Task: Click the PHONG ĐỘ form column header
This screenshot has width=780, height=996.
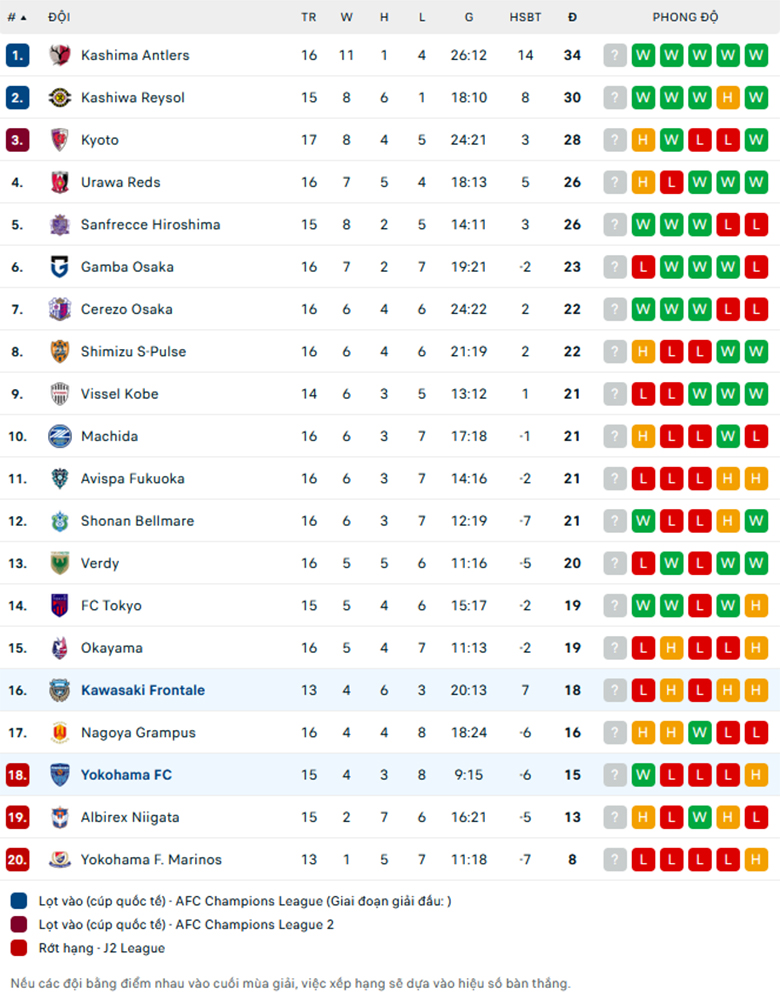Action: coord(685,17)
